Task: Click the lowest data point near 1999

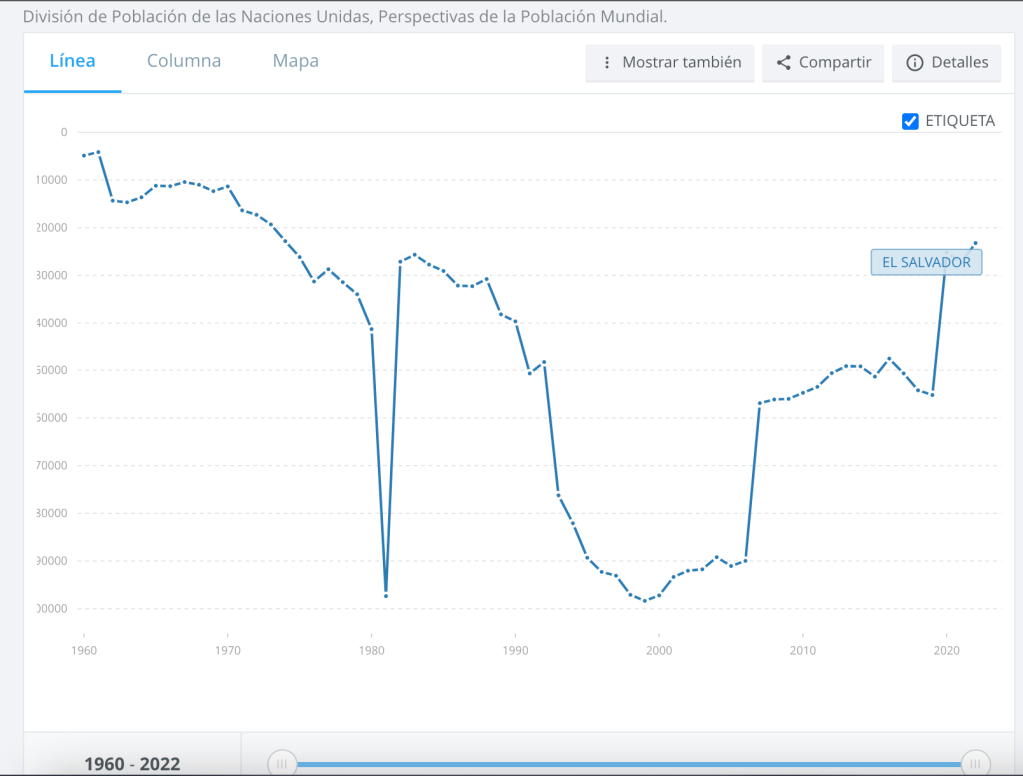Action: (x=645, y=601)
